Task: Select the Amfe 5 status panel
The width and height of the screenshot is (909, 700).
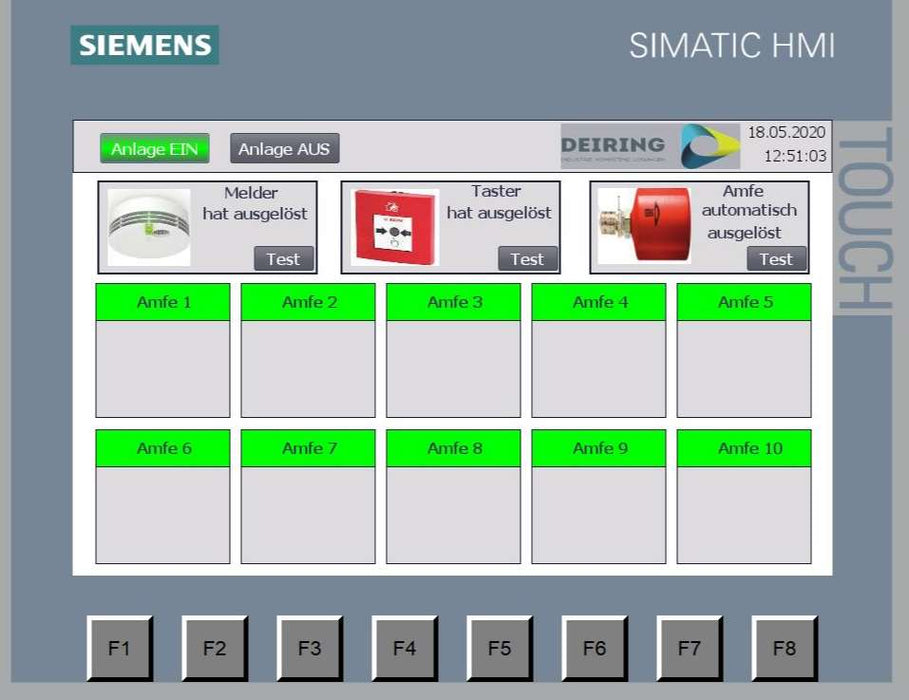Action: coord(744,368)
